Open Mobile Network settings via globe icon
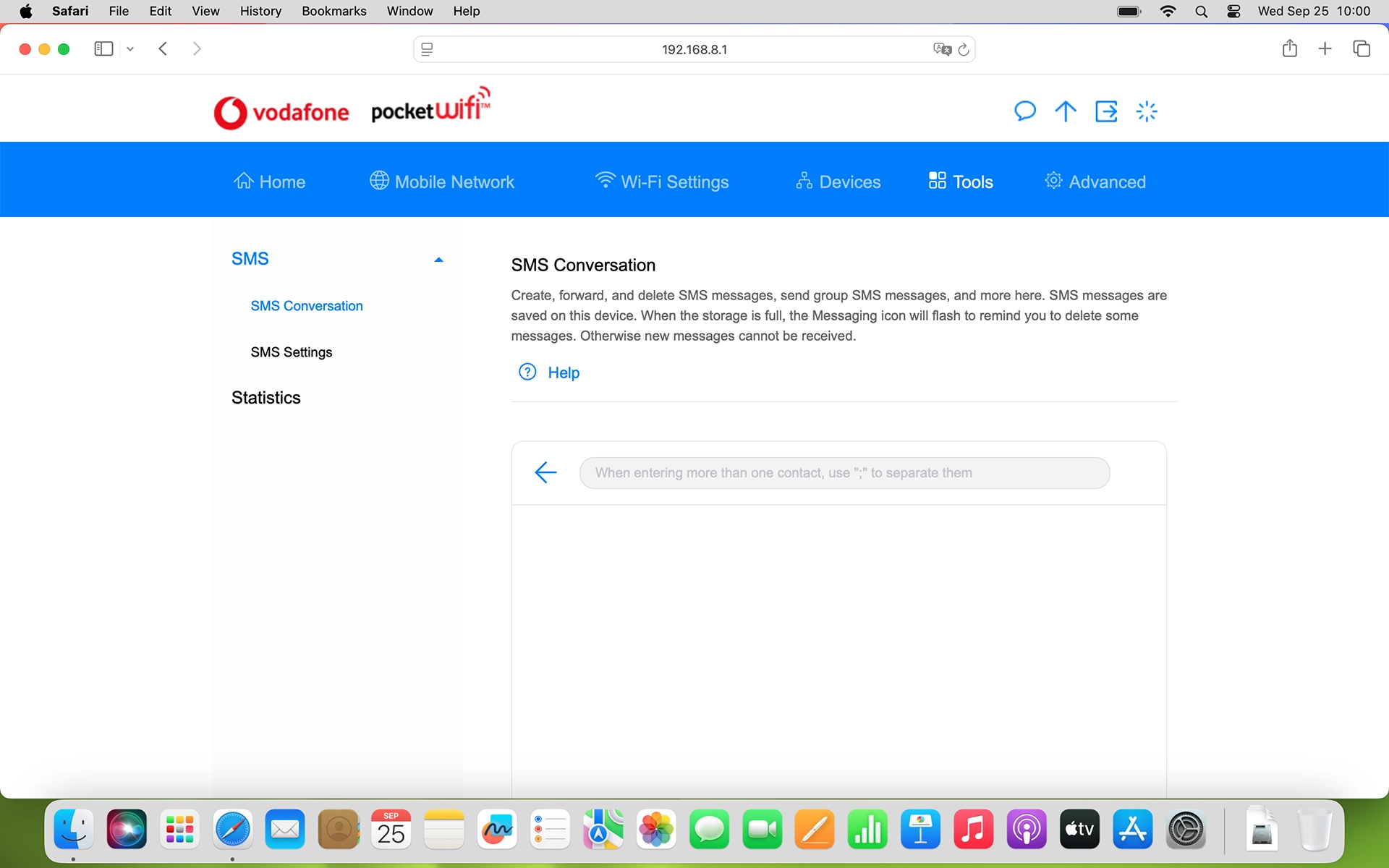Image resolution: width=1389 pixels, height=868 pixels. [378, 181]
